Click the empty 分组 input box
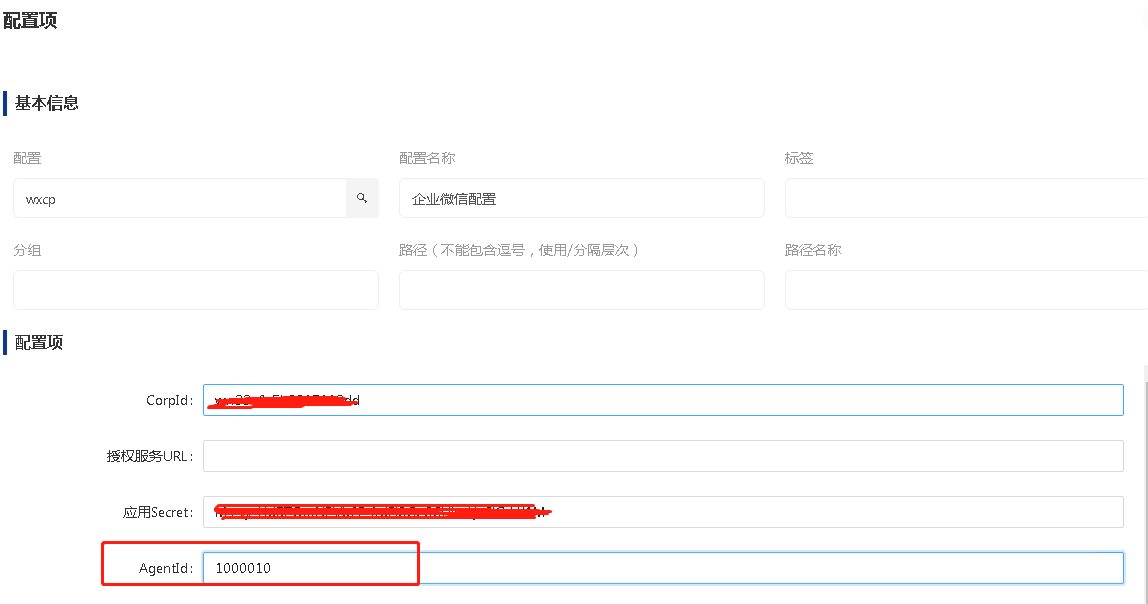Screen dimensions: 1148x604 point(196,290)
